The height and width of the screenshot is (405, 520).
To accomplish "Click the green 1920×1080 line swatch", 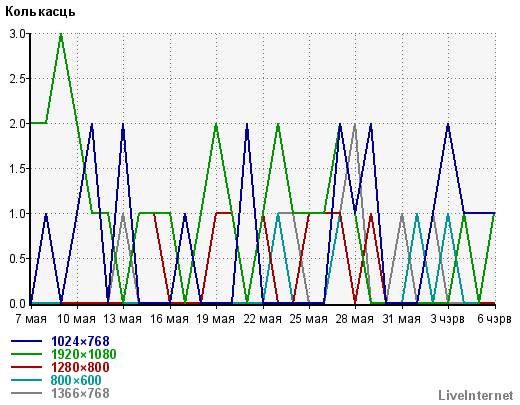I will click(x=26, y=354).
